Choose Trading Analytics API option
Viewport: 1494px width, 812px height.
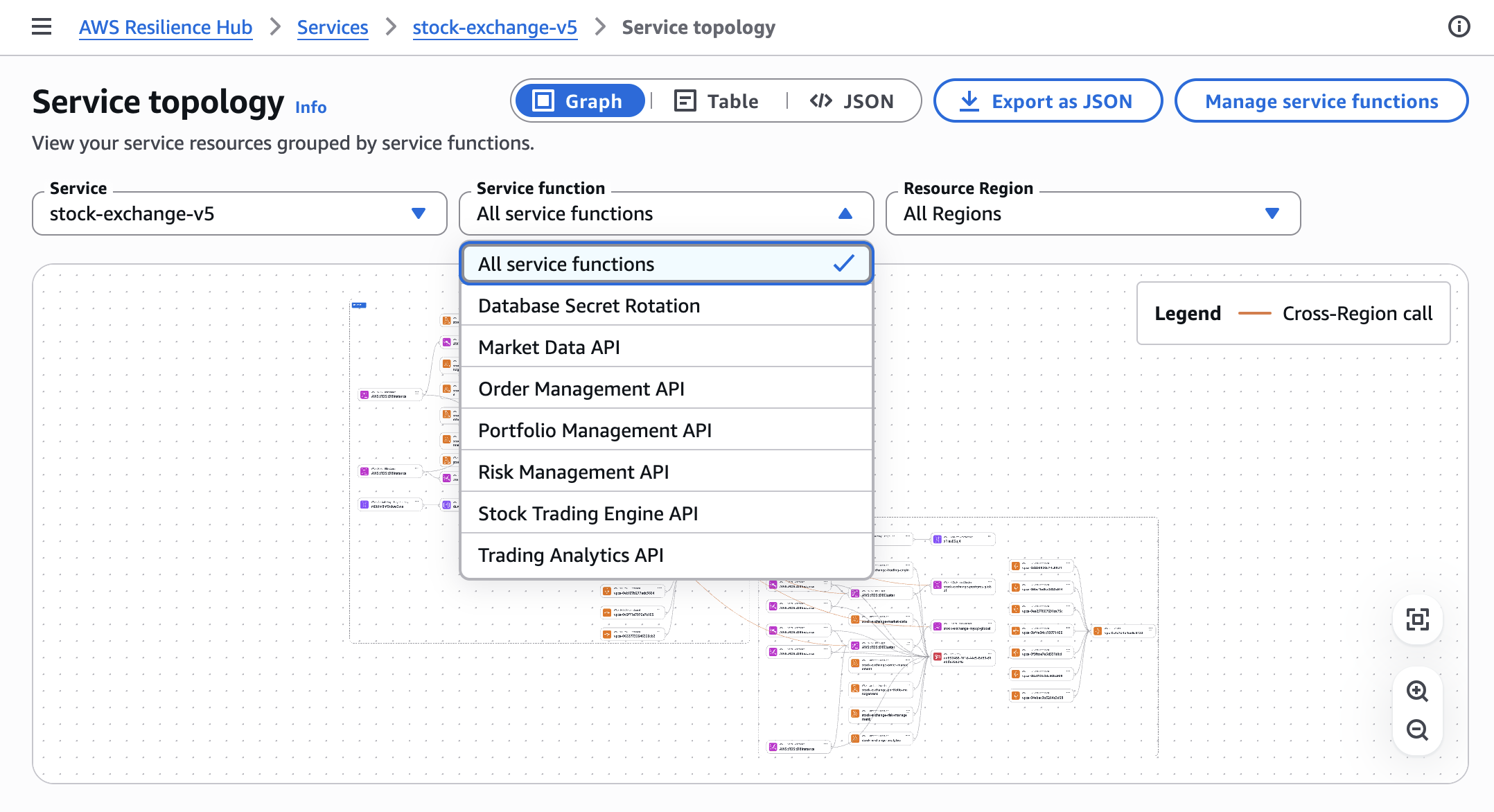tap(667, 555)
